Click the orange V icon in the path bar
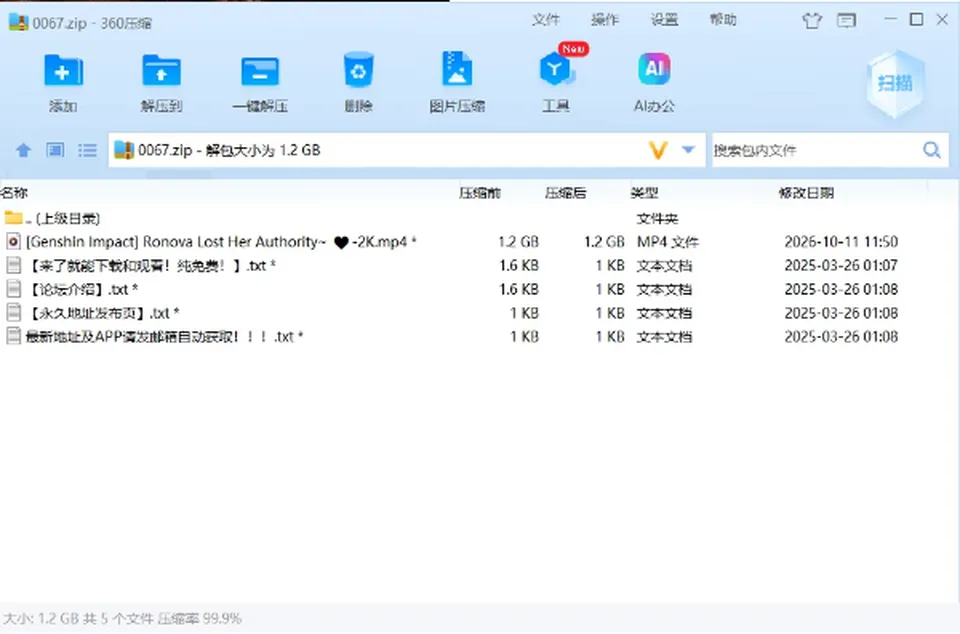 [x=658, y=150]
